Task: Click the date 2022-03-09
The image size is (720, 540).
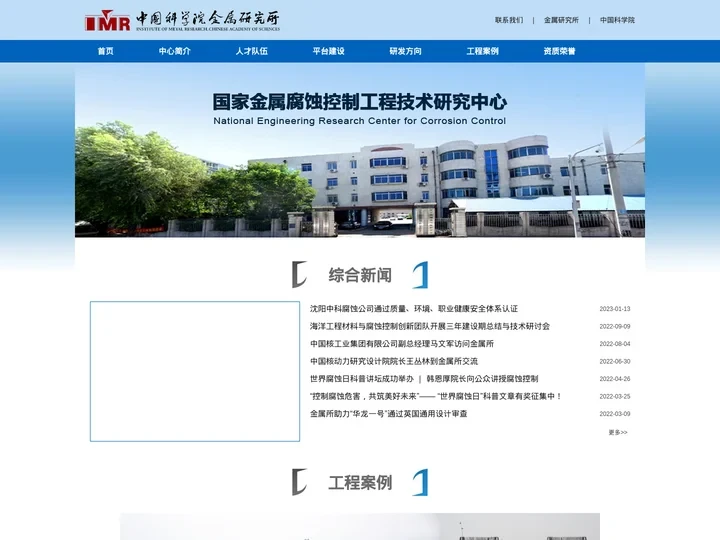Action: tap(615, 414)
